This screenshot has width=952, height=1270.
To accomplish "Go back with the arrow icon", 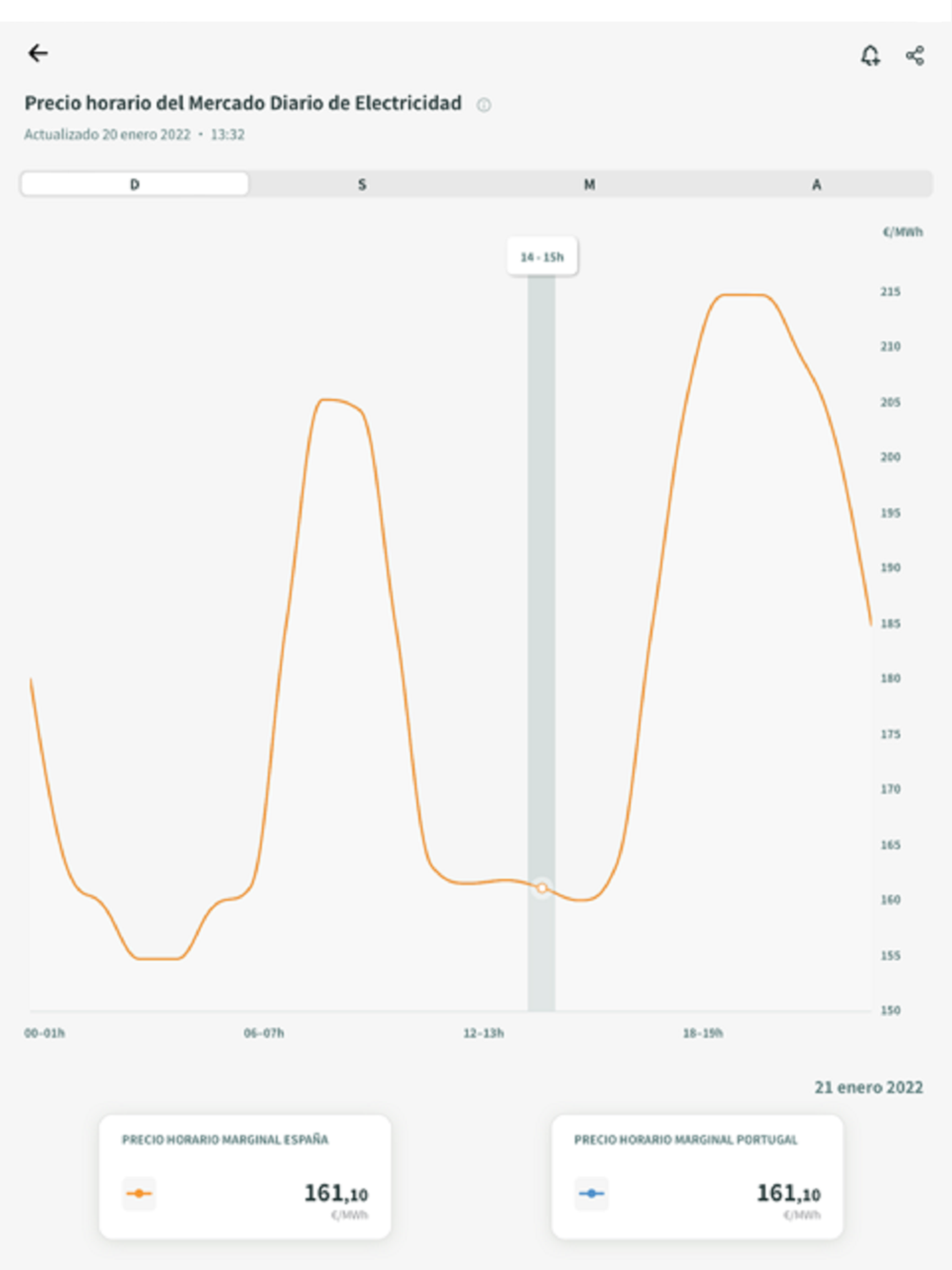I will pos(38,53).
